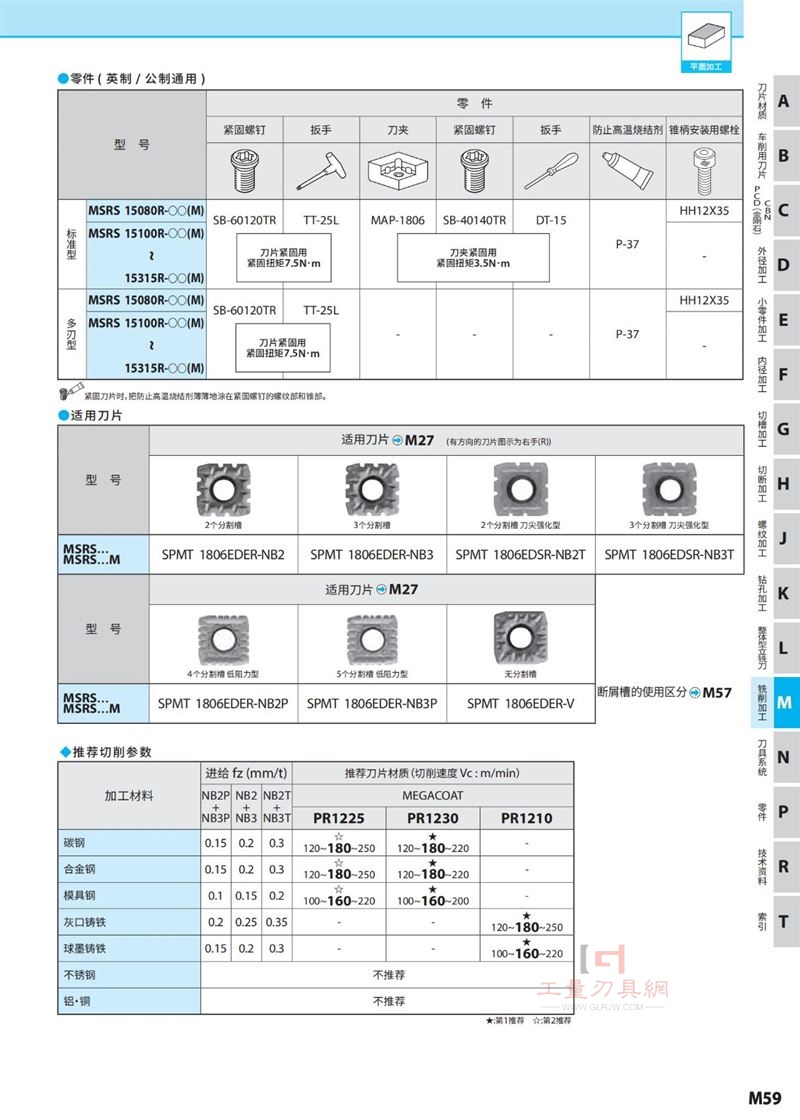The width and height of the screenshot is (800, 1120).
Task: Click the screwdriver wrench drawing above DT-15
Action: [551, 171]
